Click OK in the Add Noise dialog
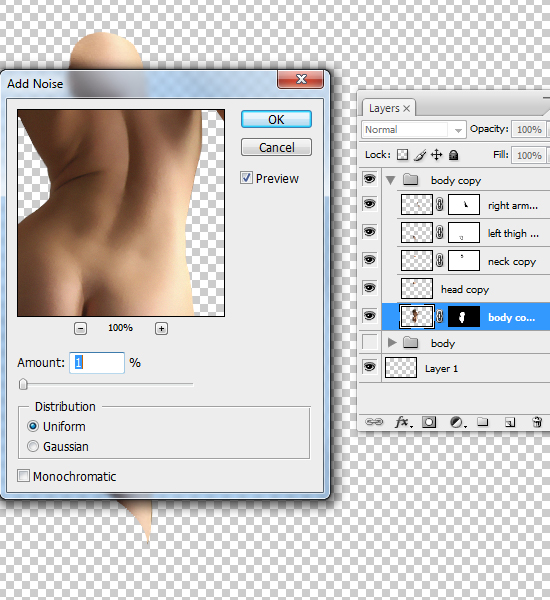550x600 pixels. tap(276, 119)
